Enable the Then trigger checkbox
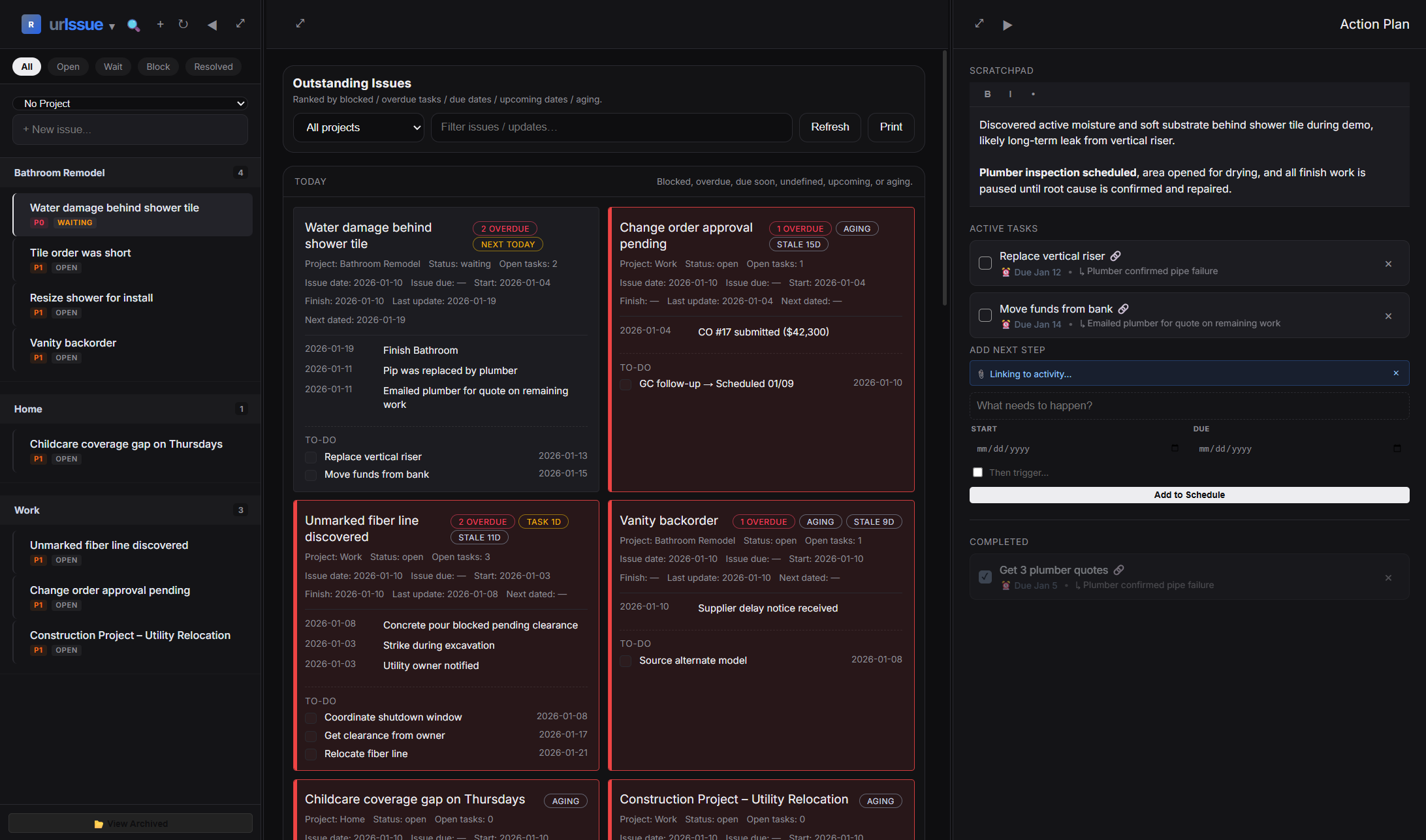Screen dimensions: 1426x840 click(x=977, y=472)
